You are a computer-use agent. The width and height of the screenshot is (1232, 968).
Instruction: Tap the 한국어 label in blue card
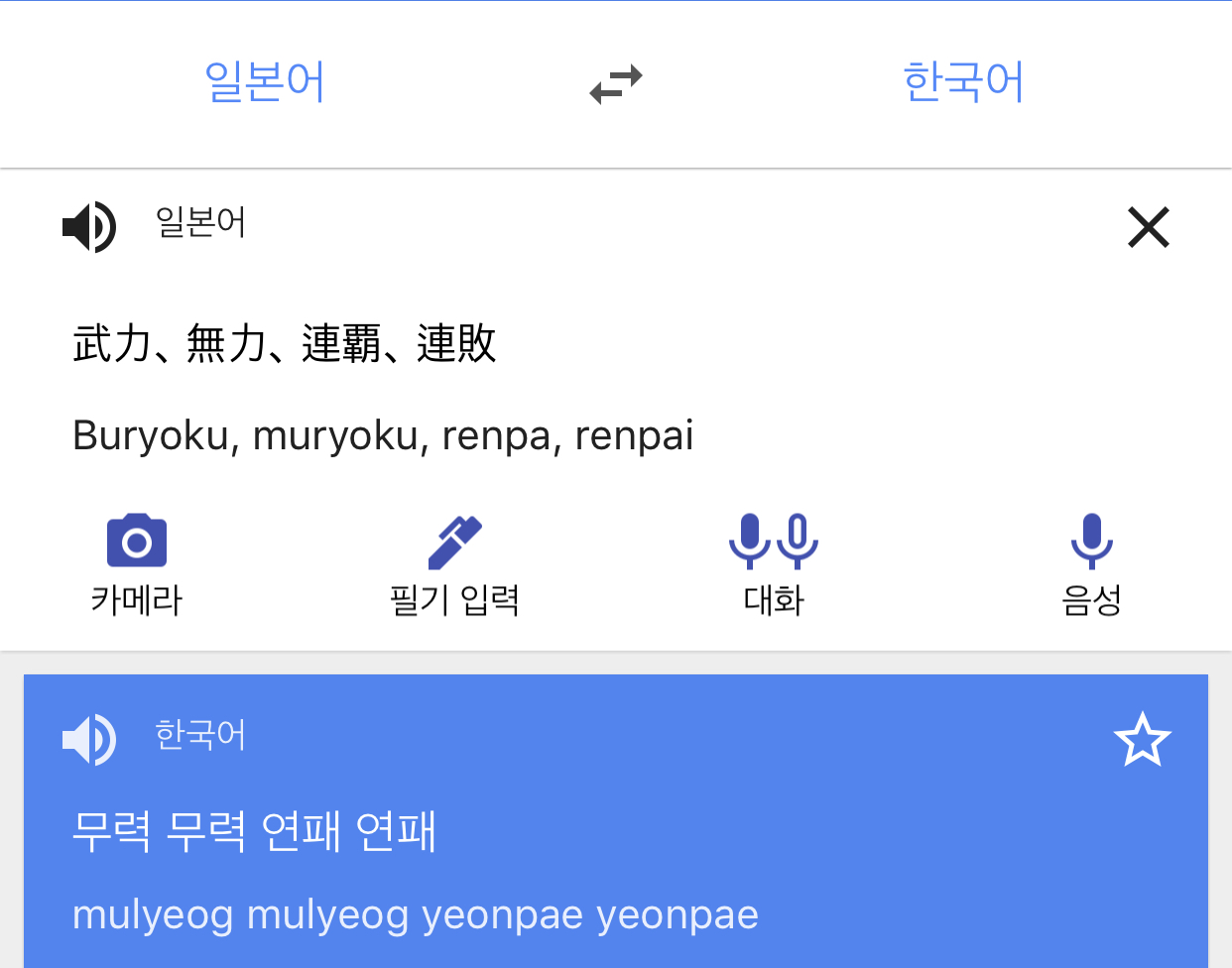click(x=199, y=735)
